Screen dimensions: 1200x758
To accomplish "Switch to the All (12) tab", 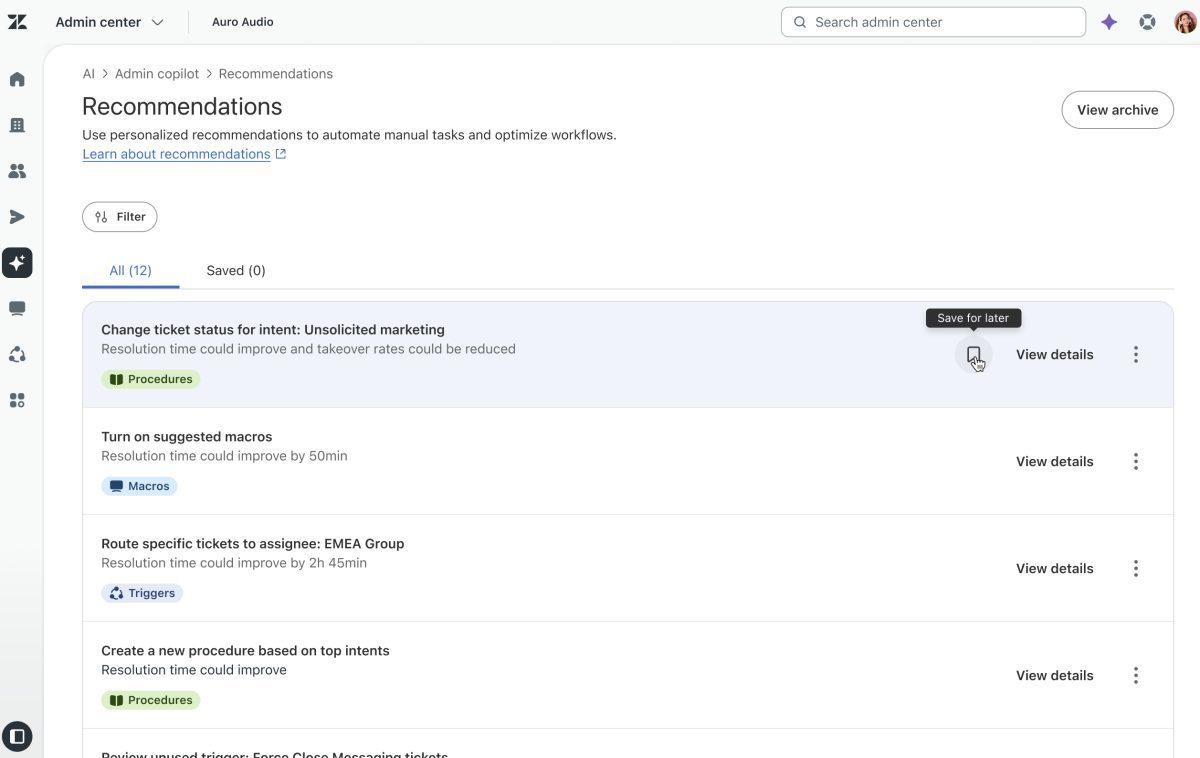I will (131, 271).
